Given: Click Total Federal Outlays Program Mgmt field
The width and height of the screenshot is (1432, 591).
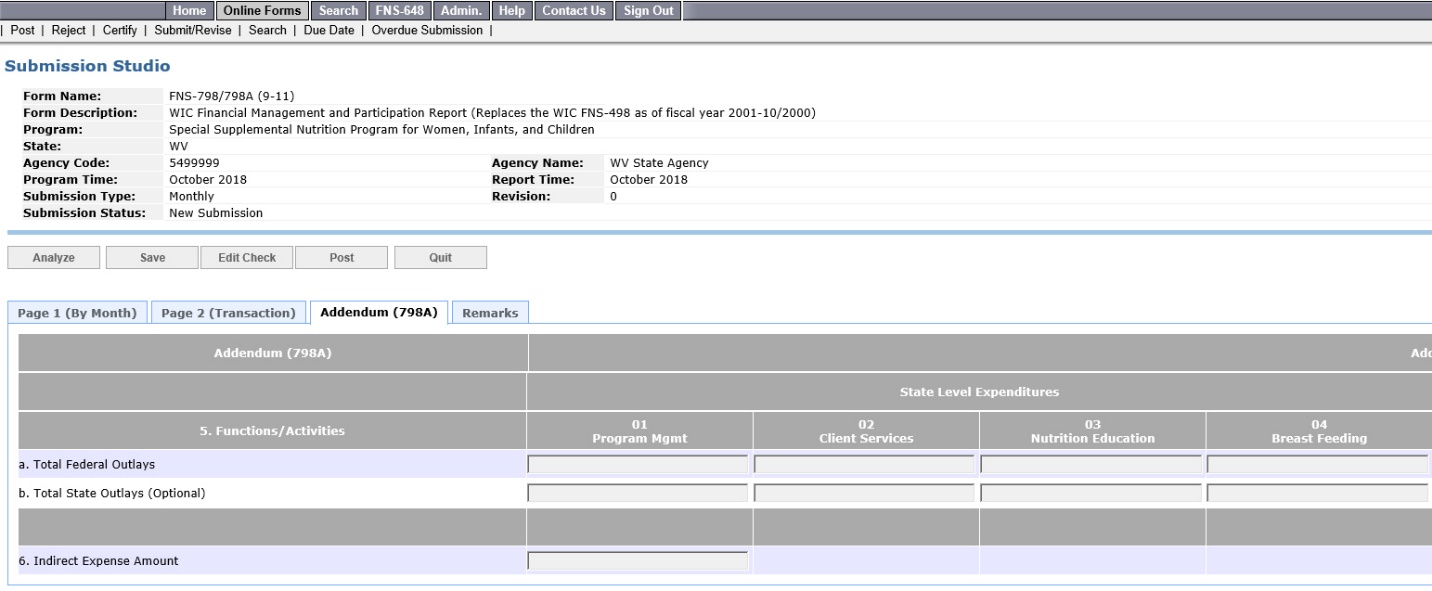Looking at the screenshot, I should pyautogui.click(x=637, y=464).
